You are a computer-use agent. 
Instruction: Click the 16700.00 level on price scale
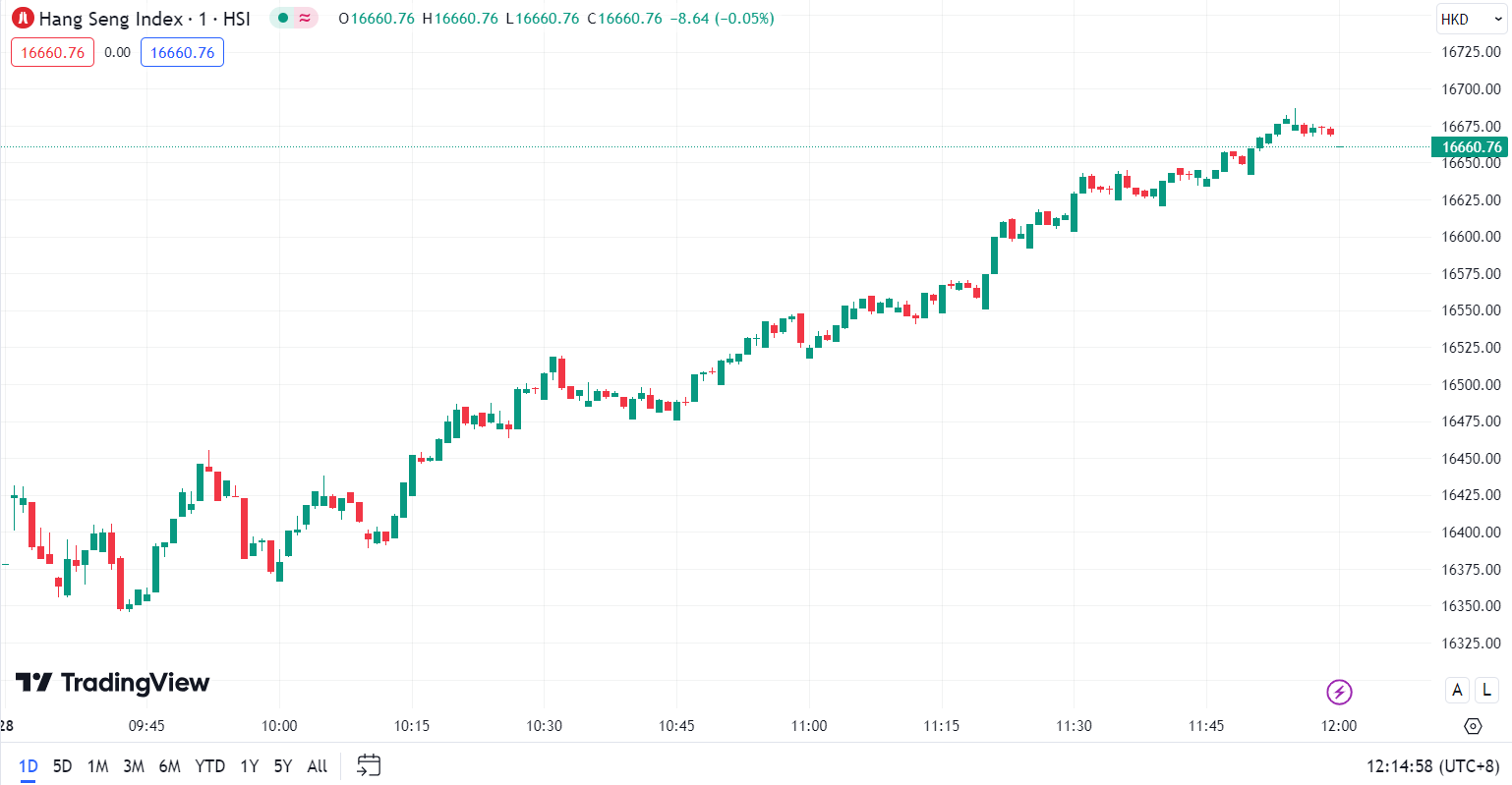click(x=1471, y=89)
